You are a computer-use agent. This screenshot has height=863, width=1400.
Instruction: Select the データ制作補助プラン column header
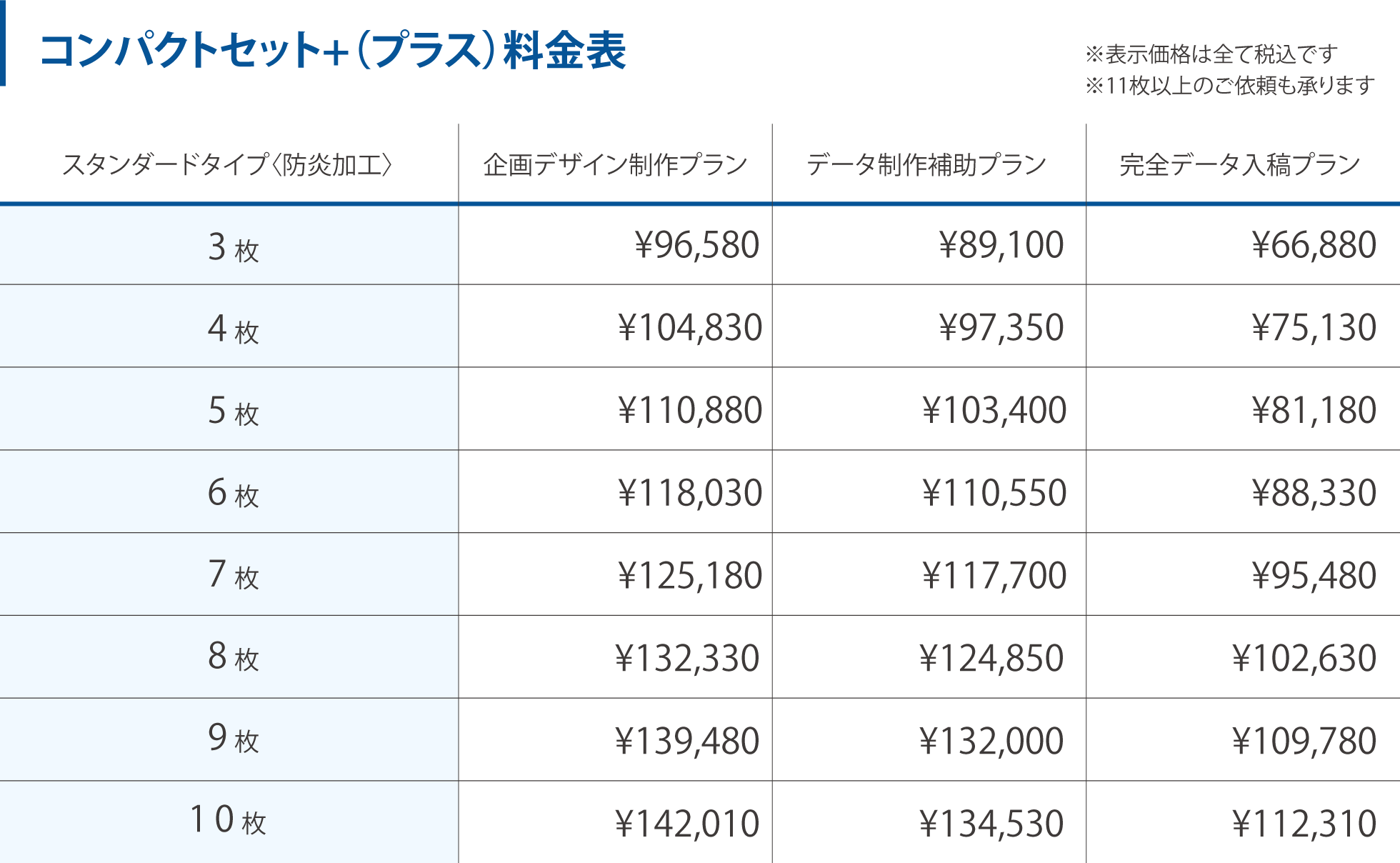click(926, 165)
